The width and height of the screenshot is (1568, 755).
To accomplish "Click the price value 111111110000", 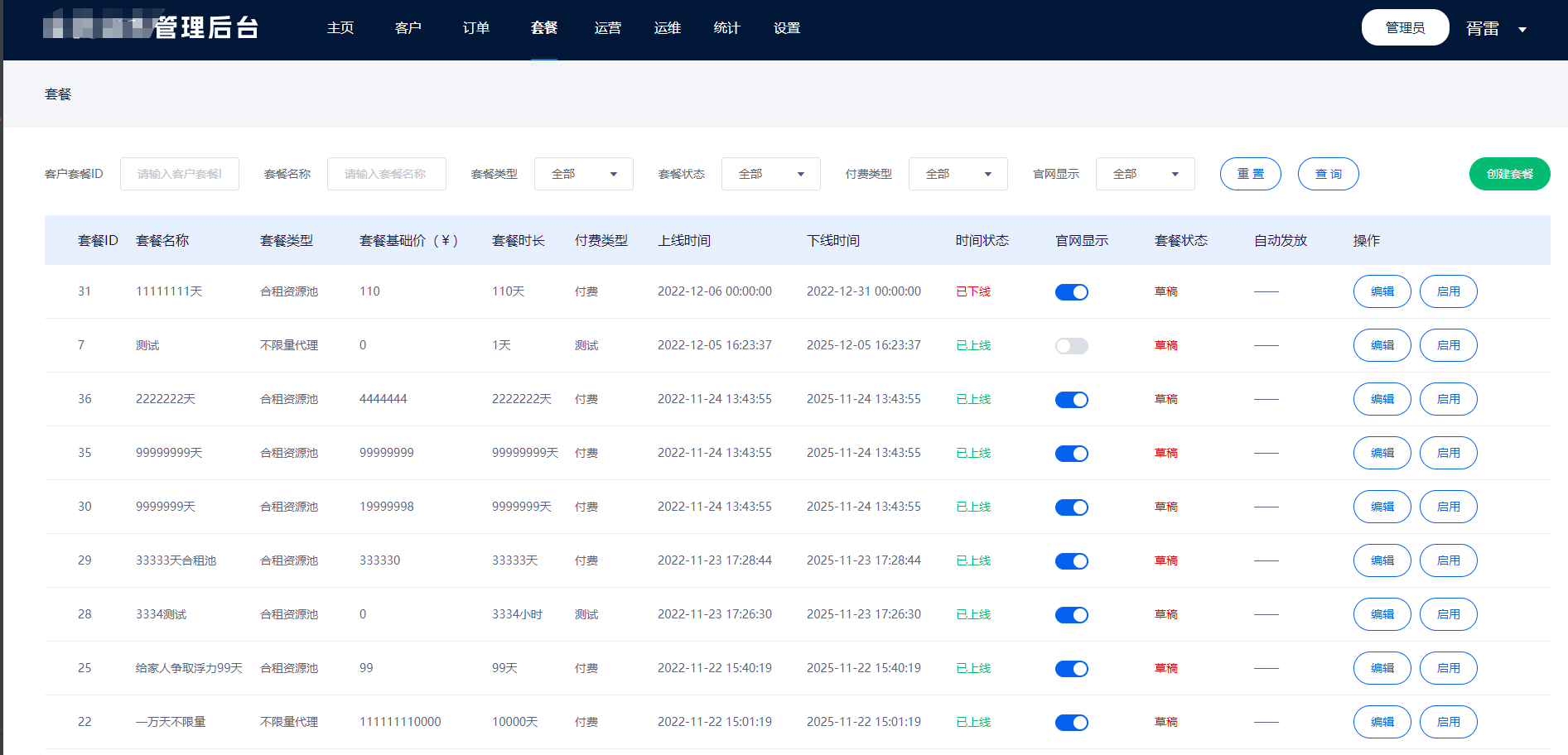I will [x=400, y=722].
